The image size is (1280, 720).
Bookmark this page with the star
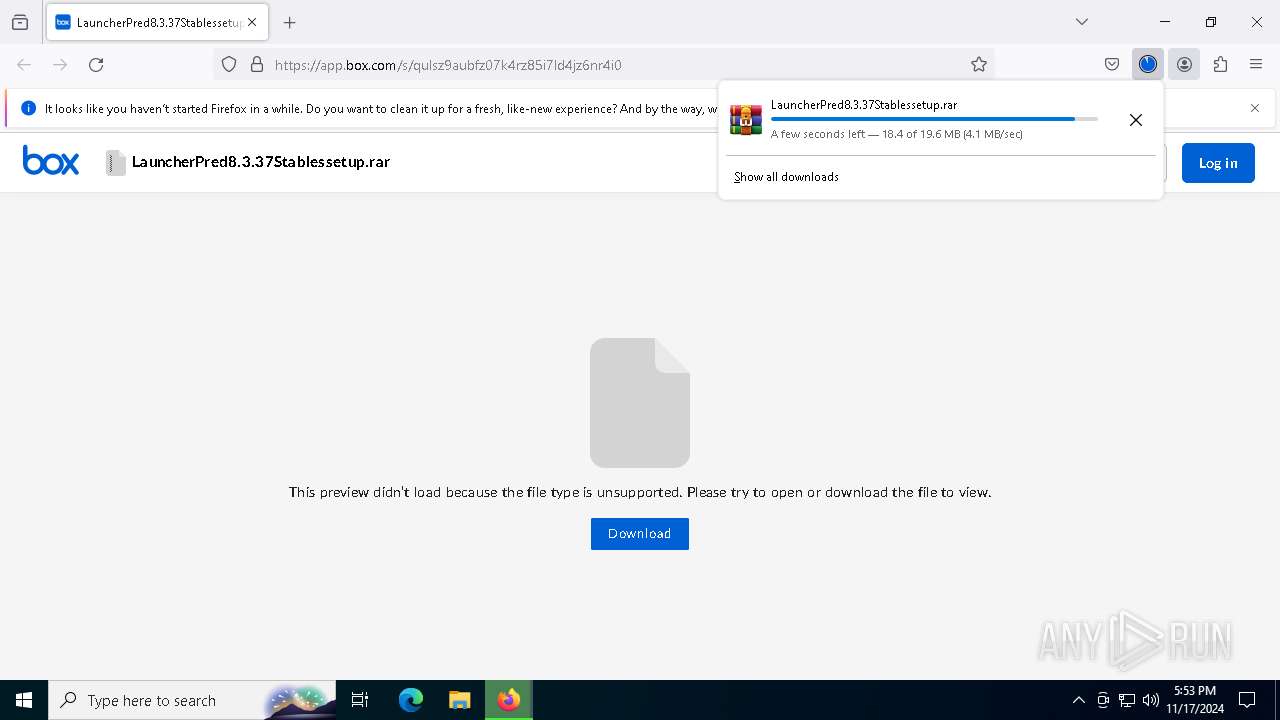click(979, 64)
